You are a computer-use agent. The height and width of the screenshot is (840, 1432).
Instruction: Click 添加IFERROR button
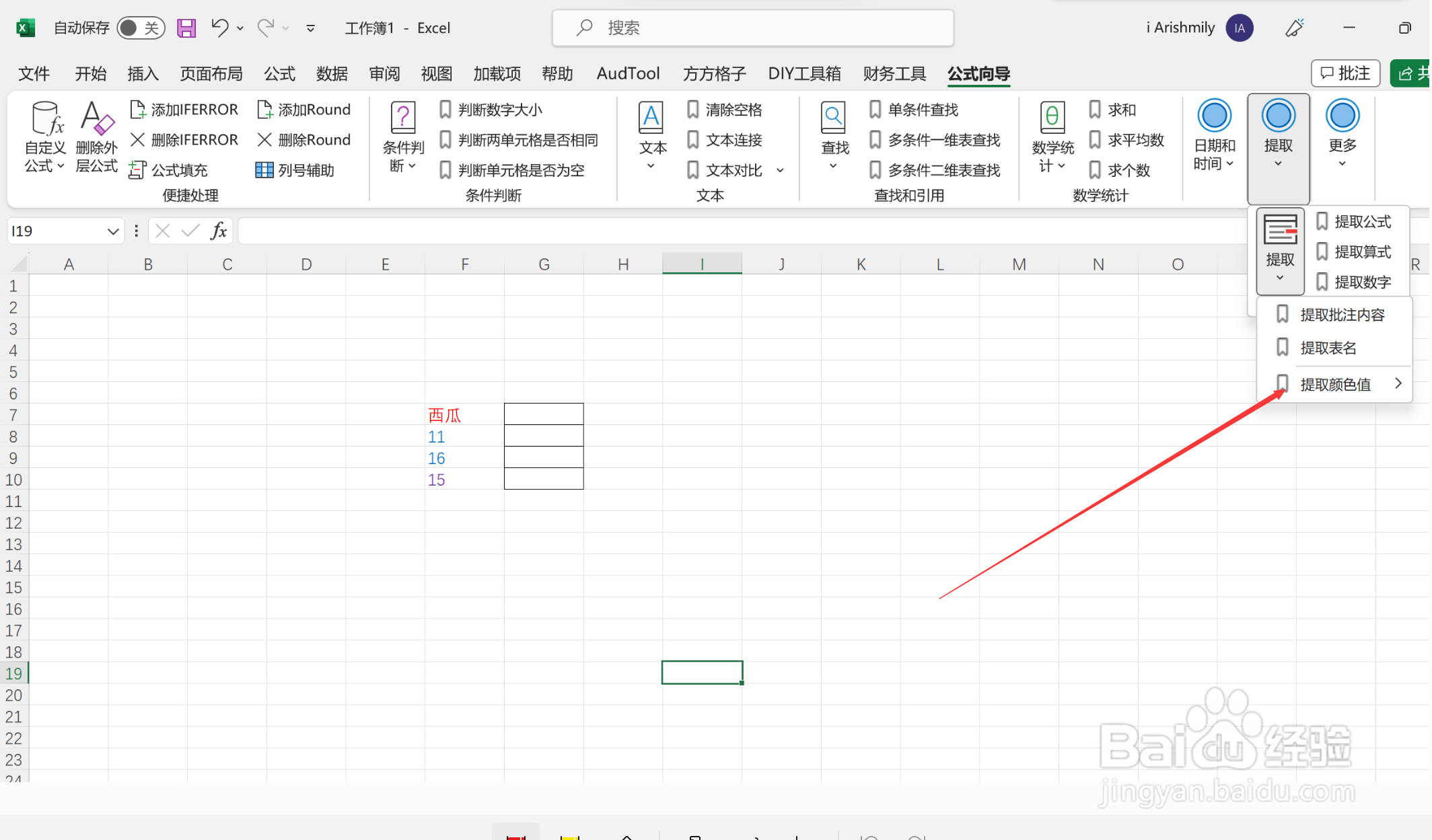point(184,110)
